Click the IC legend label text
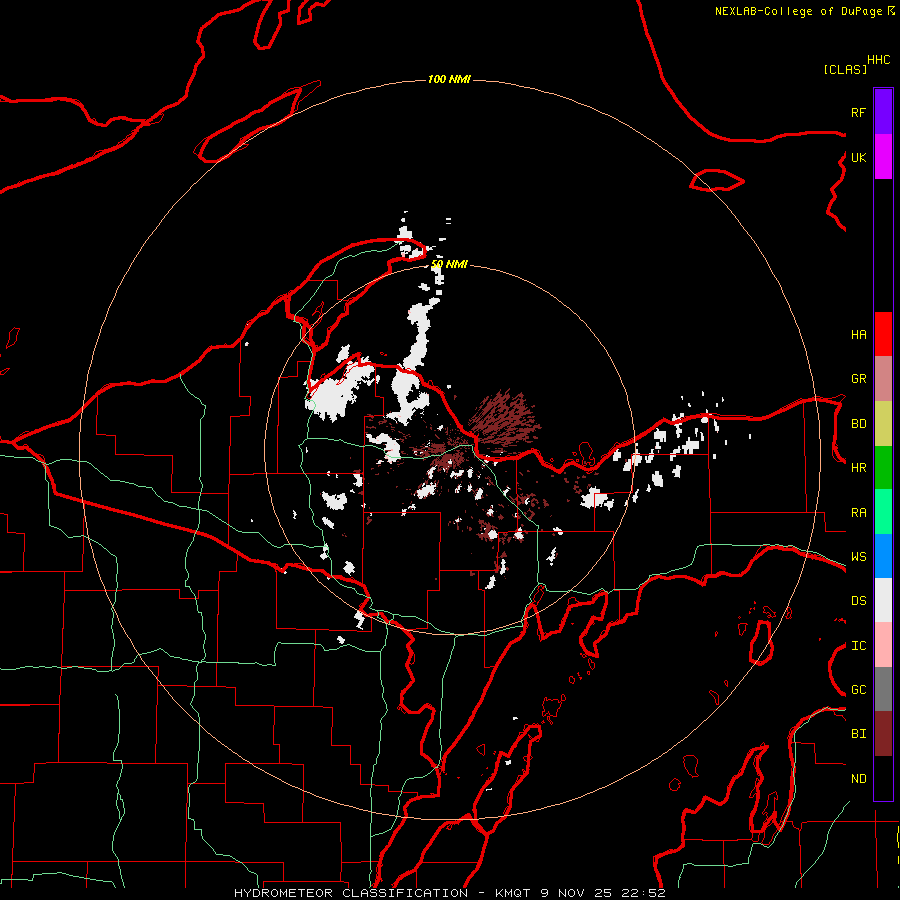Screen dimensions: 900x900 pyautogui.click(x=858, y=646)
